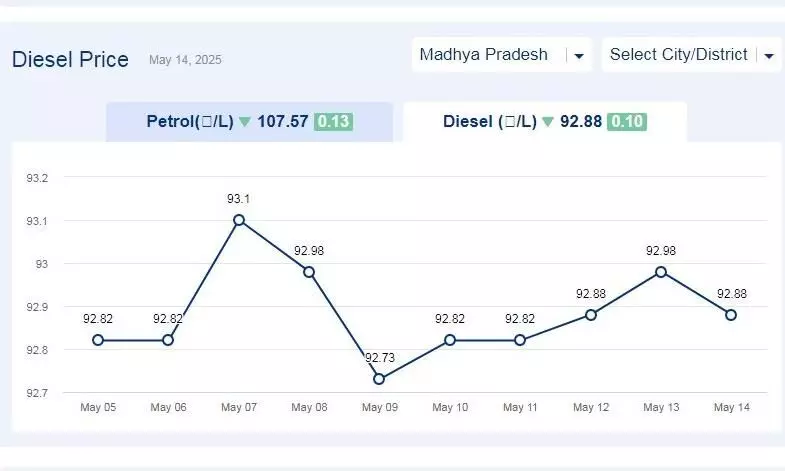Viewport: 785px width, 471px height.
Task: Click the City/District dropdown arrow
Action: [769, 56]
